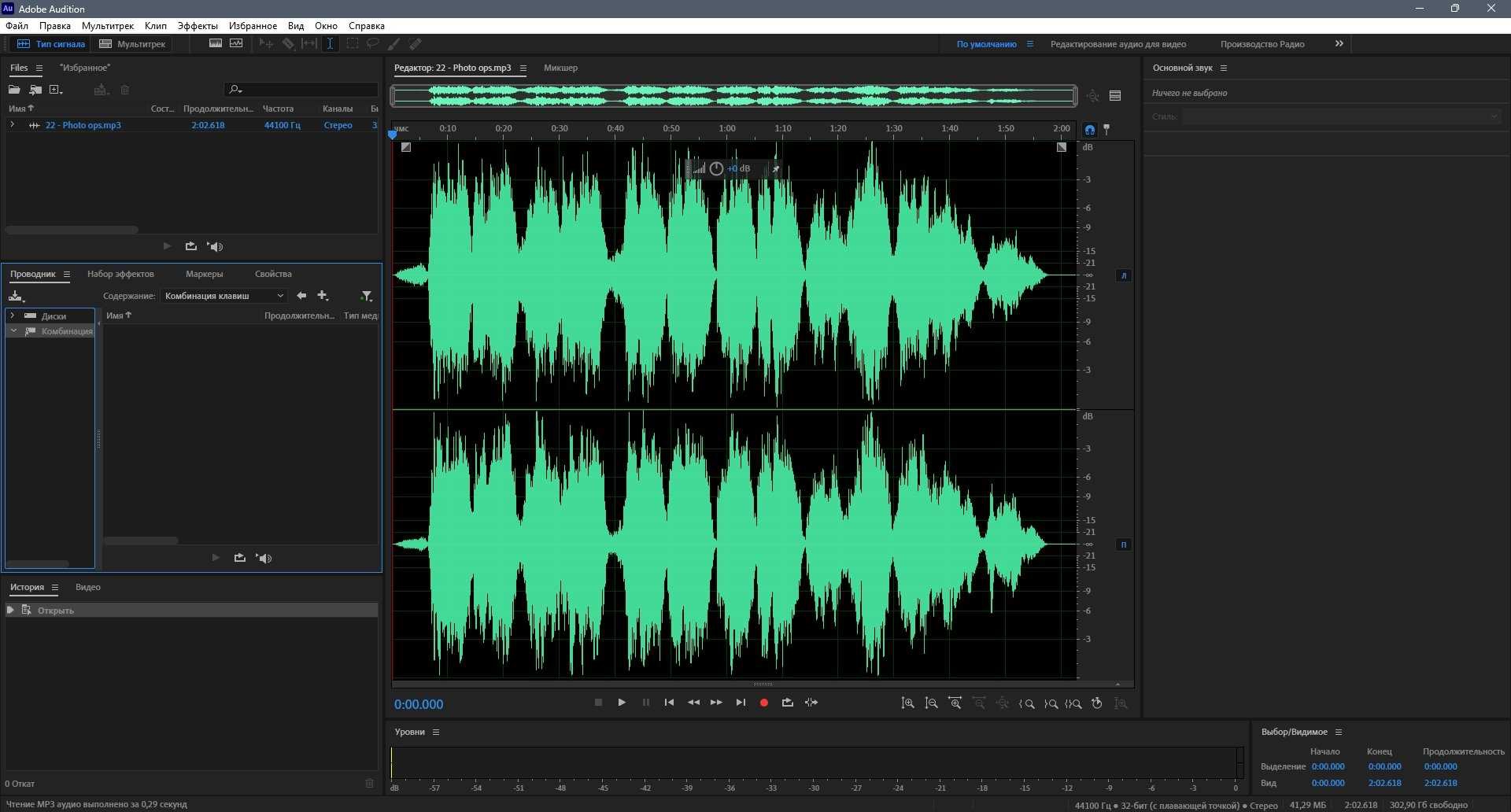The image size is (1511, 812).
Task: Click zoom in time icon
Action: [955, 703]
